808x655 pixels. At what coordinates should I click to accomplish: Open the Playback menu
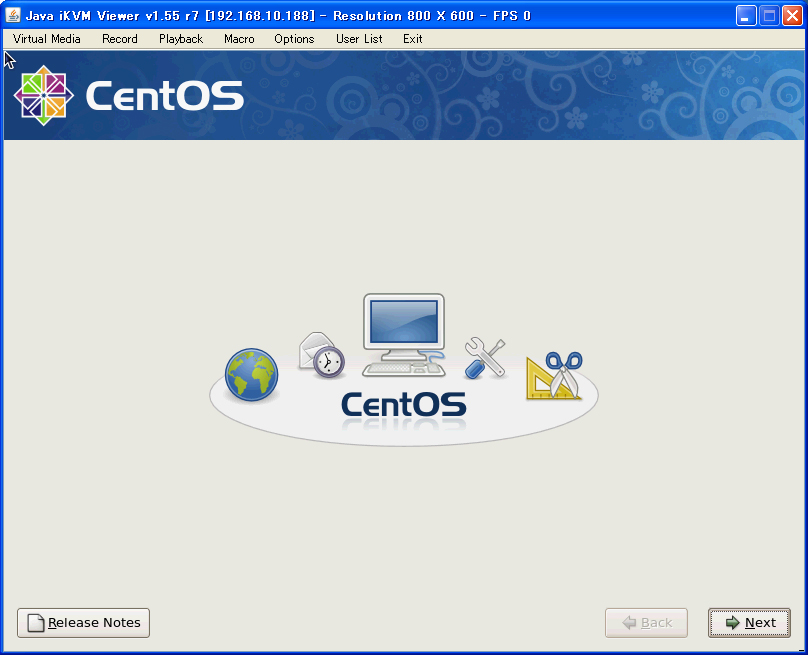(x=181, y=39)
